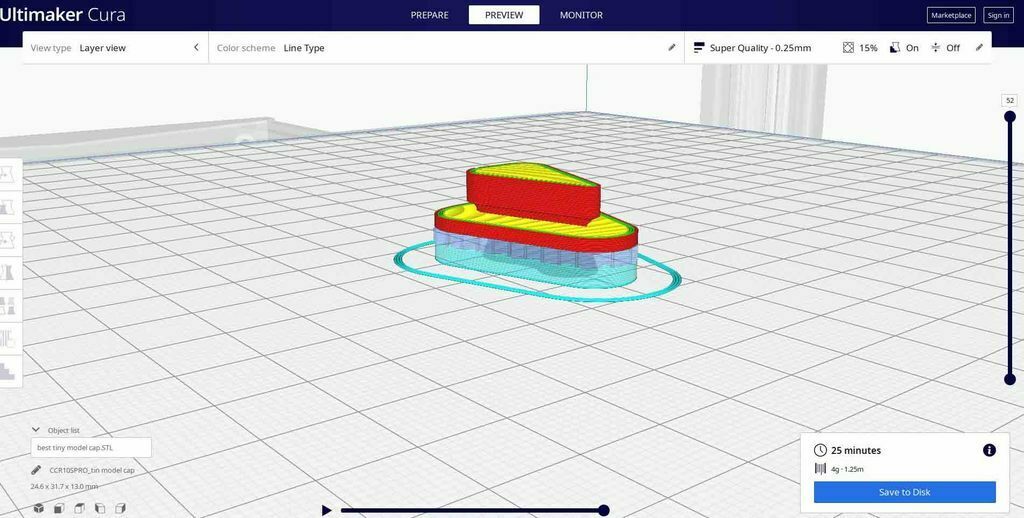Open the Super Quality - 0.25mm profile settings

838,48
